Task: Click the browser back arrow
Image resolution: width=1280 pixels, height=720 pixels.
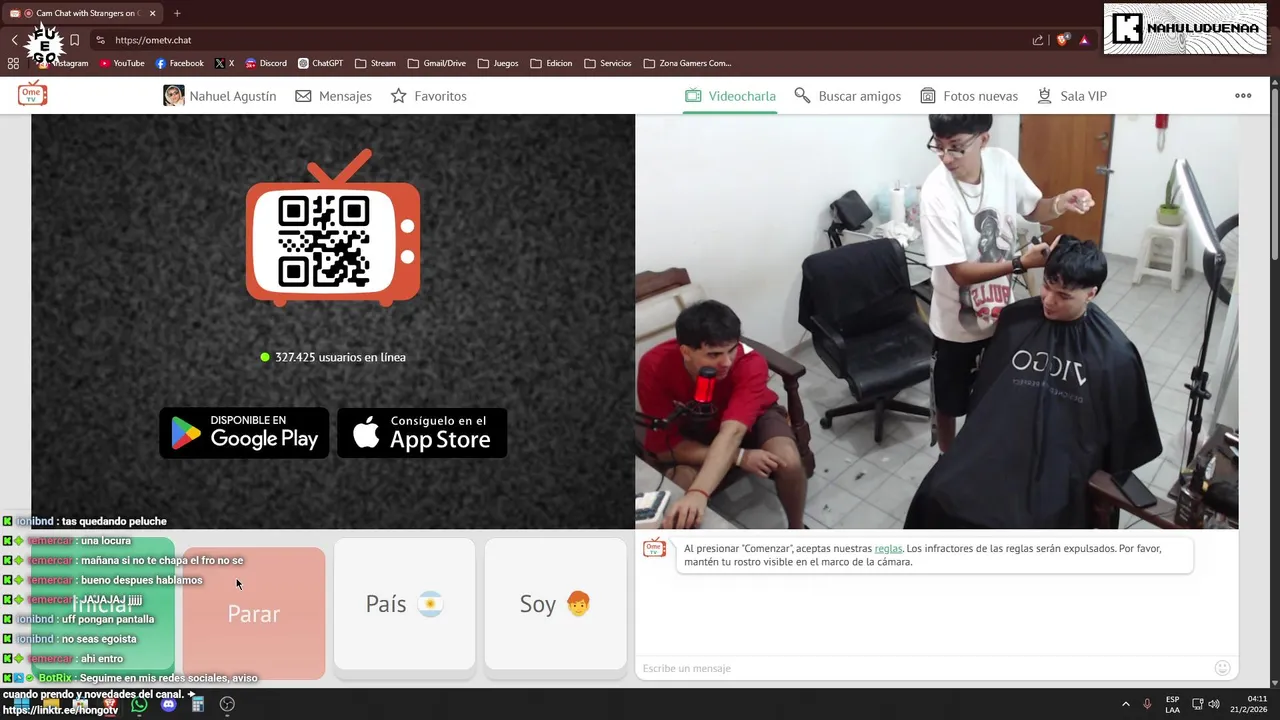Action: click(14, 40)
